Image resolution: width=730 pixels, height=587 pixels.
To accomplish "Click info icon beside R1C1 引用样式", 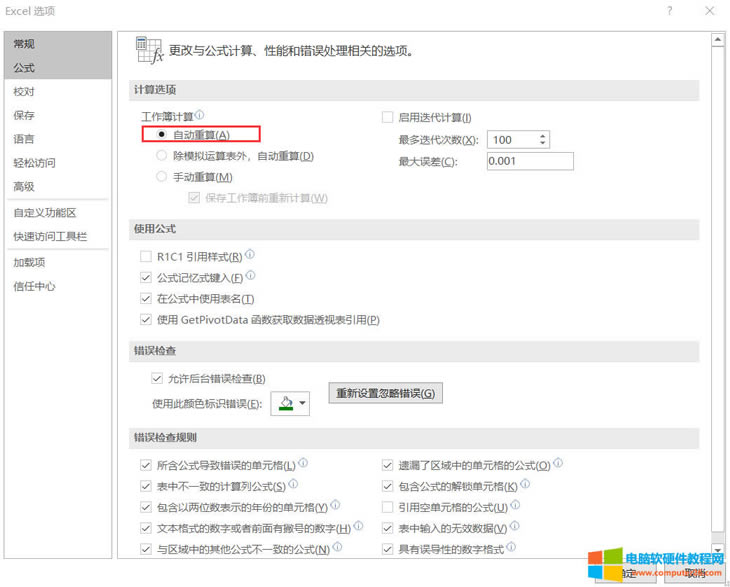I will [x=250, y=255].
